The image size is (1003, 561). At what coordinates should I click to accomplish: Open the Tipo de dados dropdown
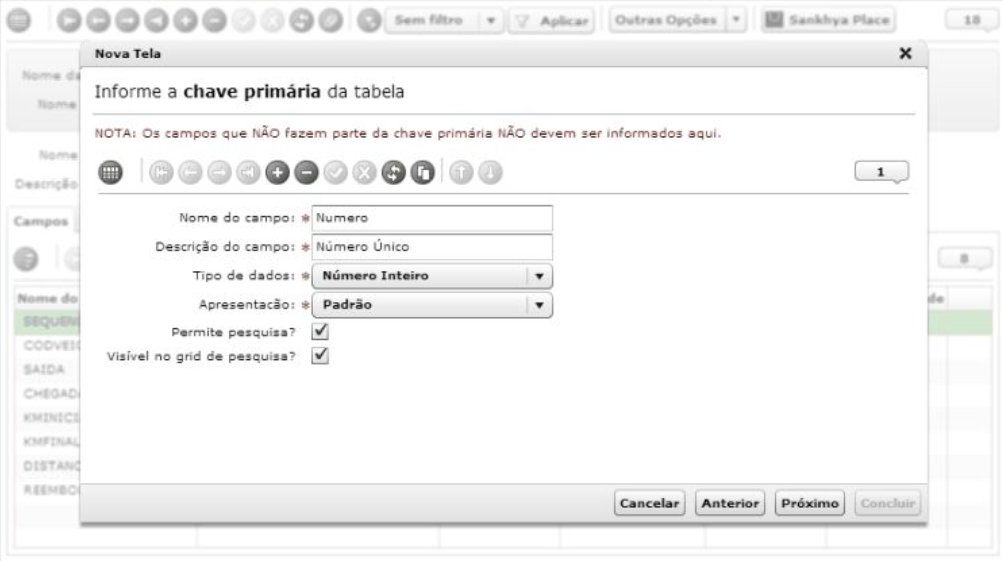pyautogui.click(x=540, y=276)
